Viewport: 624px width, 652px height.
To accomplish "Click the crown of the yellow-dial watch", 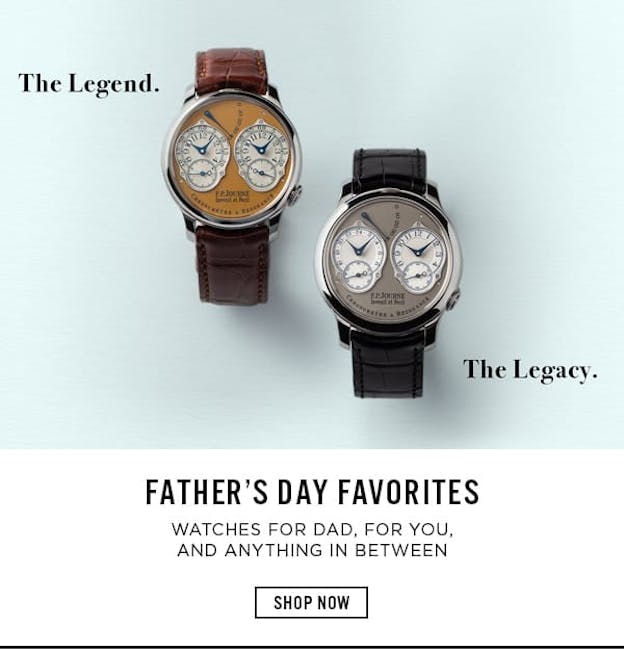I will point(296,195).
